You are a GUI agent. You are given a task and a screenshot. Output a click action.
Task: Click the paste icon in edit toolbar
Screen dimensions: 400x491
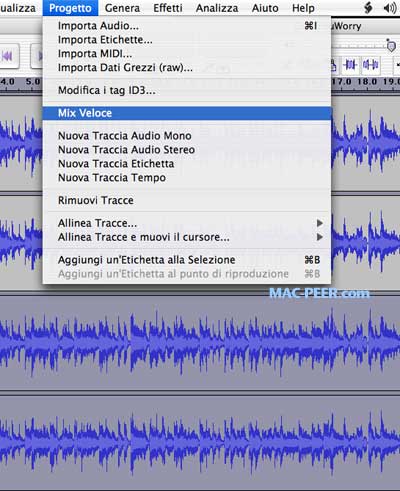click(334, 65)
